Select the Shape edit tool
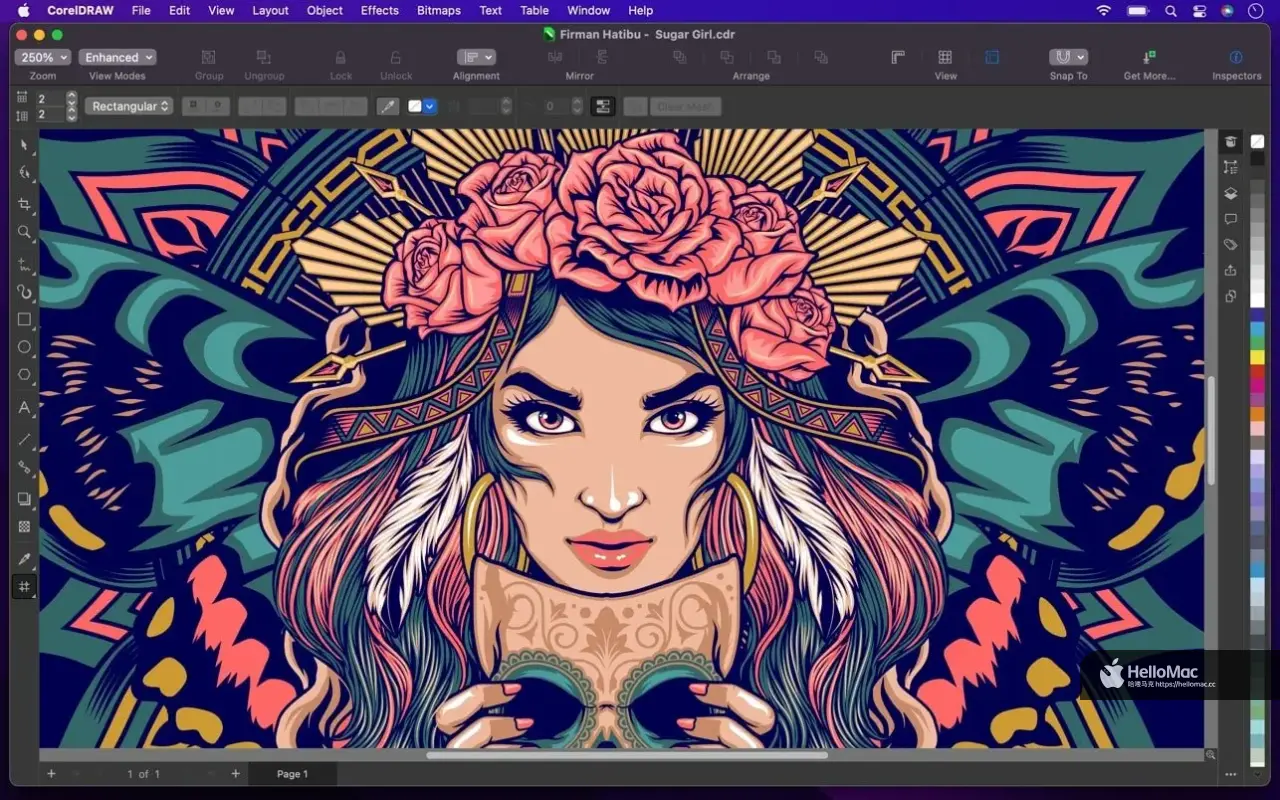1280x800 pixels. (x=25, y=173)
